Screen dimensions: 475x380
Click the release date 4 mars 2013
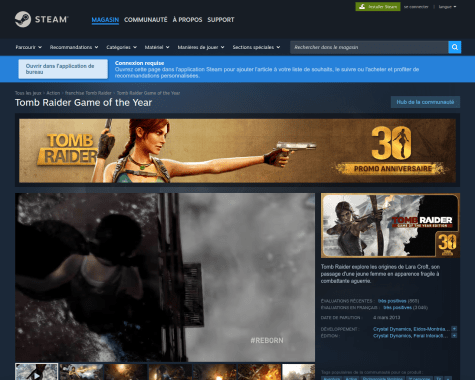pyautogui.click(x=387, y=317)
